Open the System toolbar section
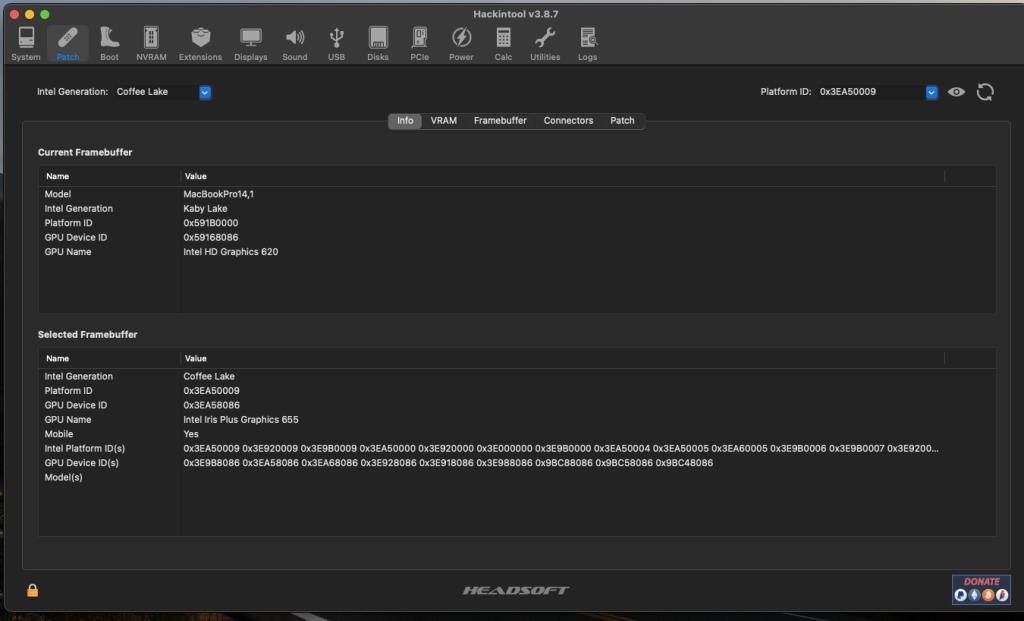This screenshot has height=621, width=1024. coord(26,43)
